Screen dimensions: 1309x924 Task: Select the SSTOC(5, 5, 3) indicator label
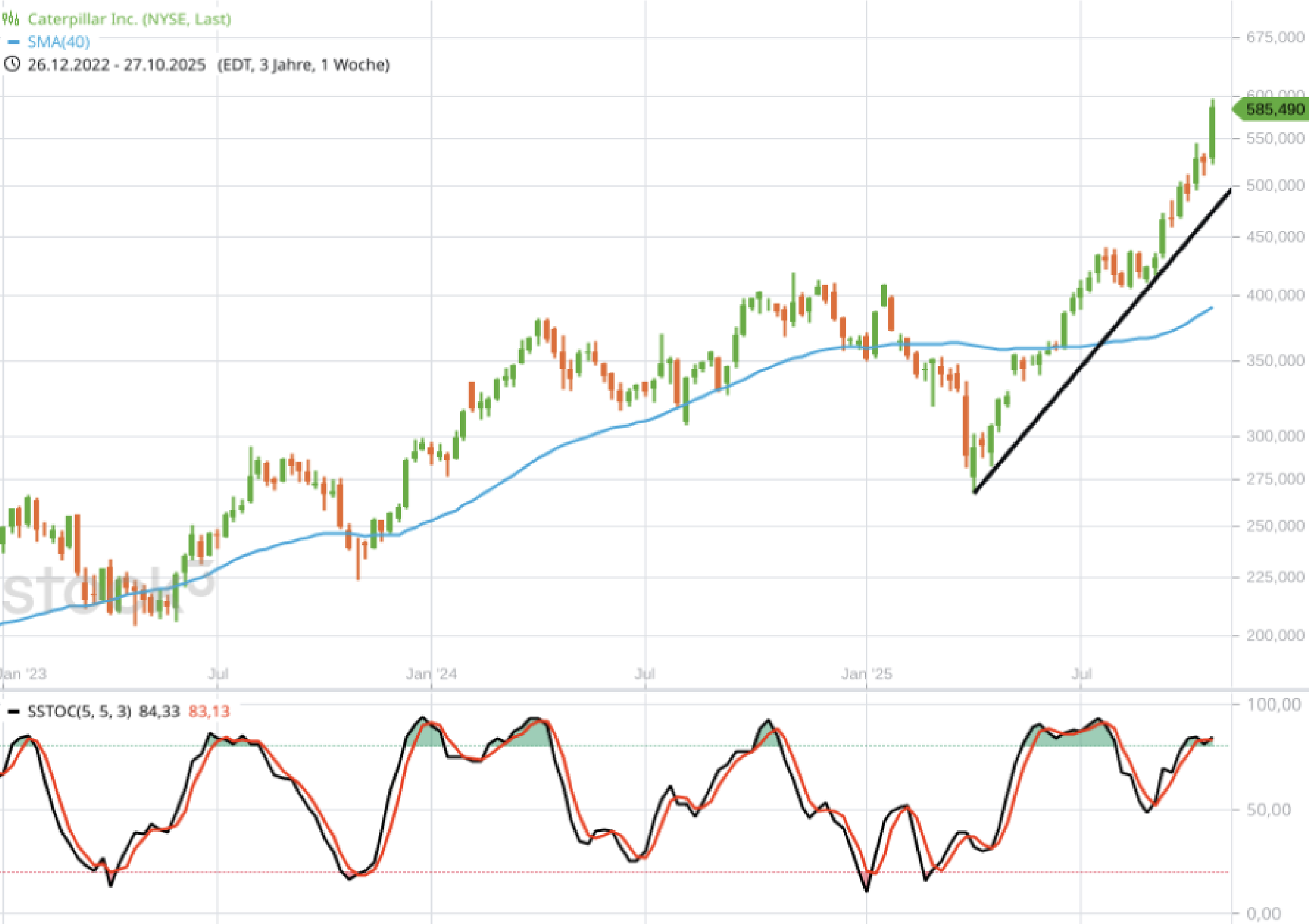(x=79, y=712)
